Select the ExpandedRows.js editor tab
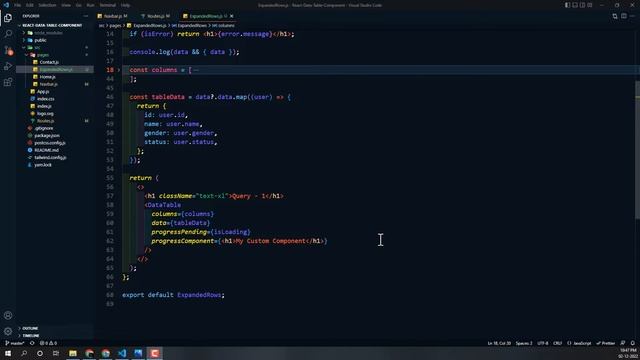 click(x=205, y=16)
